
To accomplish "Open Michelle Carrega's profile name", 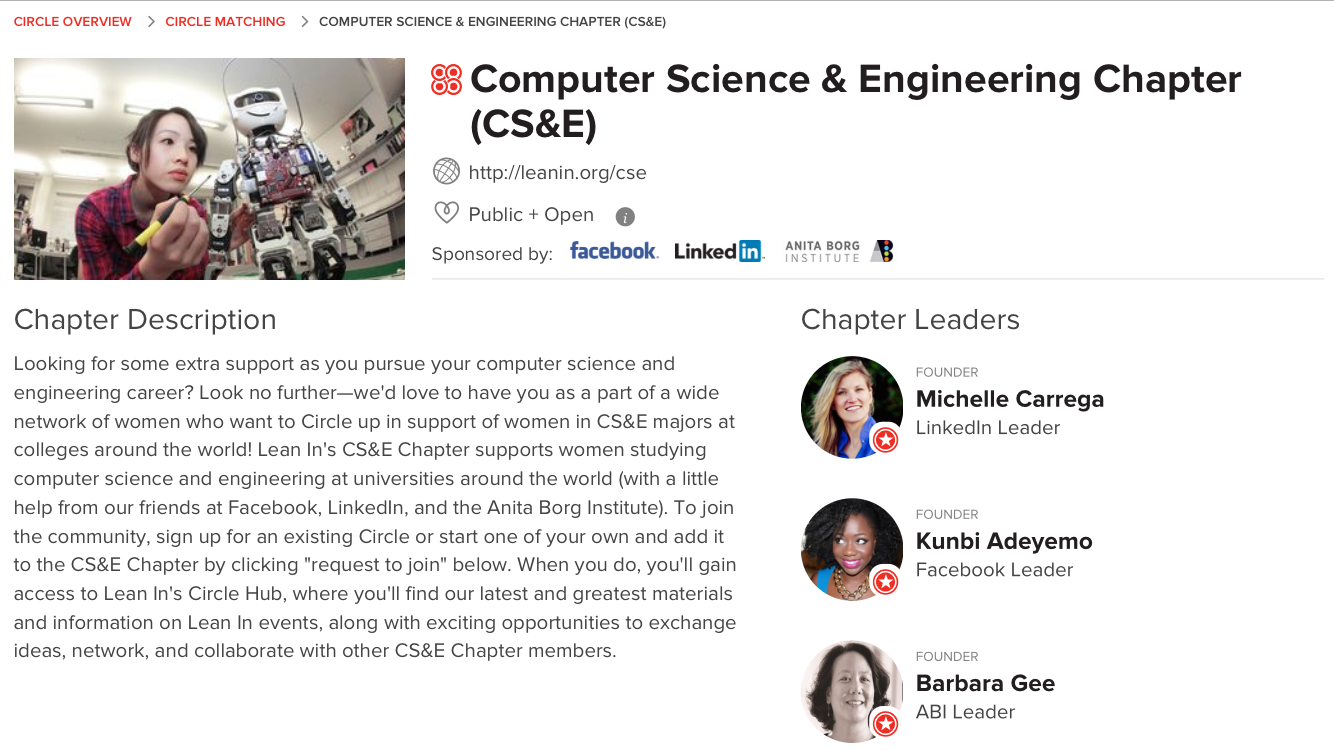I will (1010, 399).
